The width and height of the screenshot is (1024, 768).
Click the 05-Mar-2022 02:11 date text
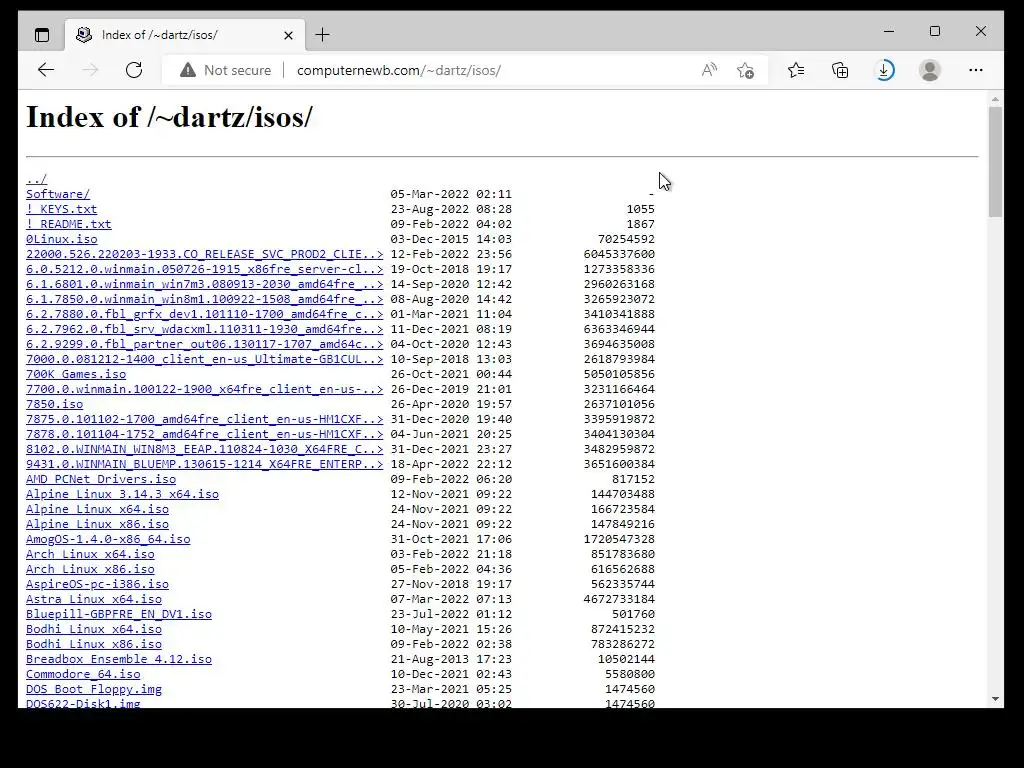(x=451, y=194)
